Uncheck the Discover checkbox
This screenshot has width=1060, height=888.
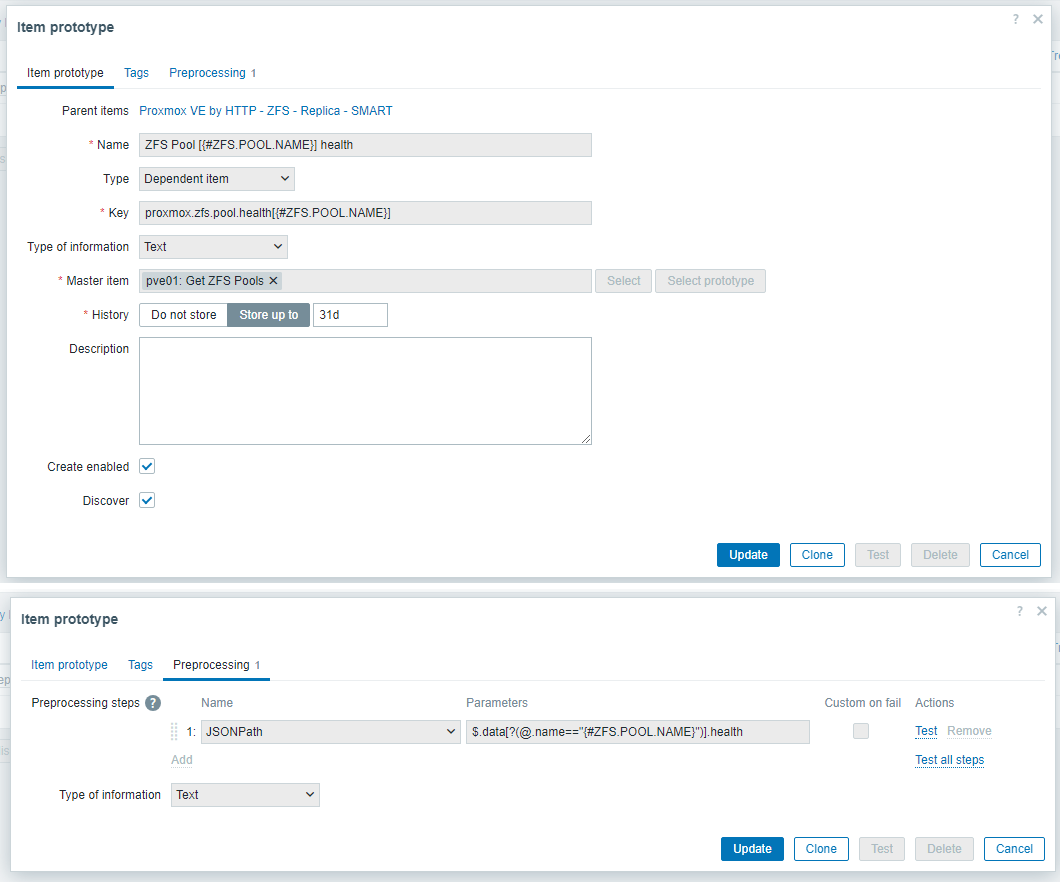[146, 500]
